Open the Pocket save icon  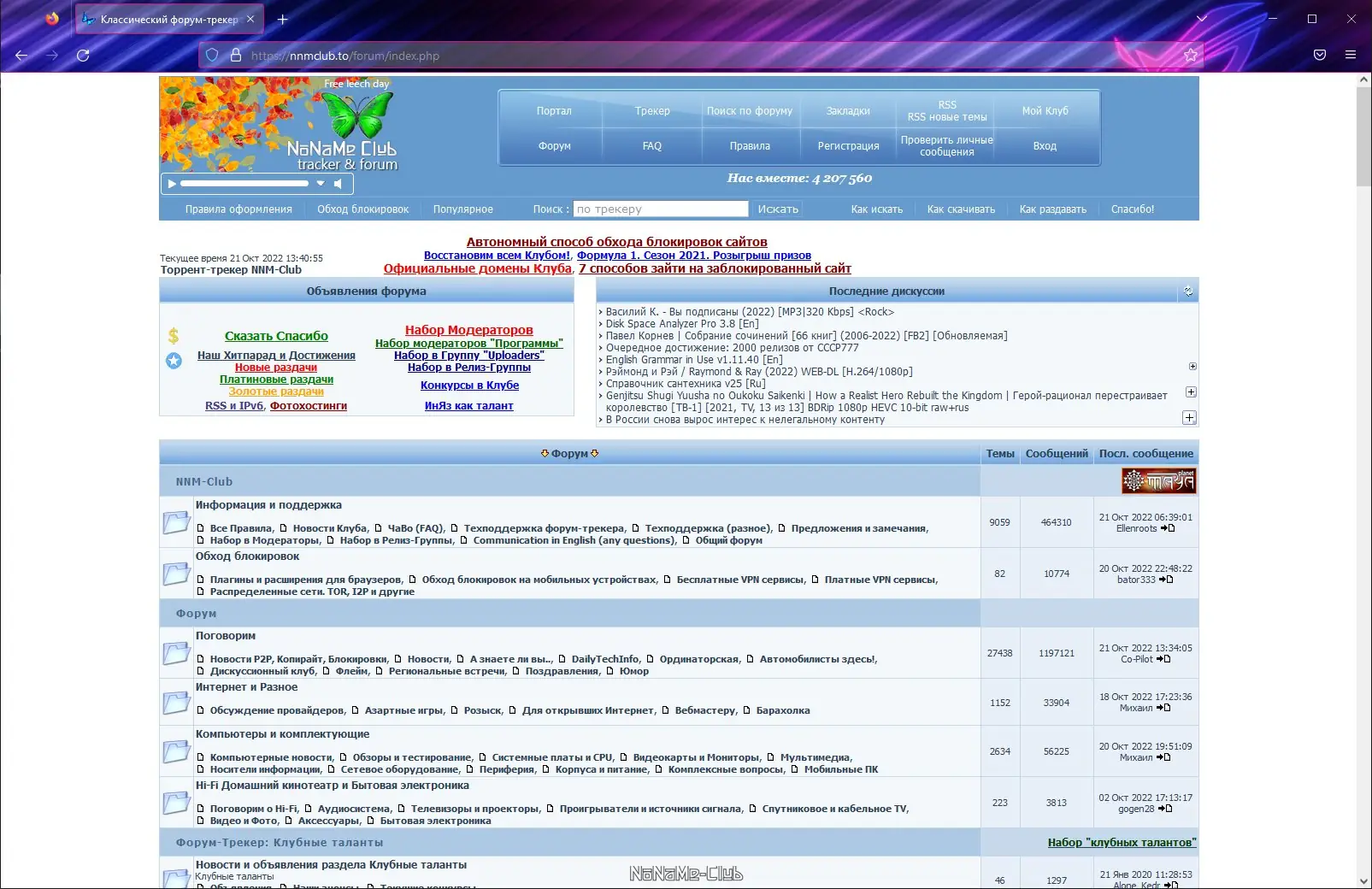click(x=1320, y=56)
